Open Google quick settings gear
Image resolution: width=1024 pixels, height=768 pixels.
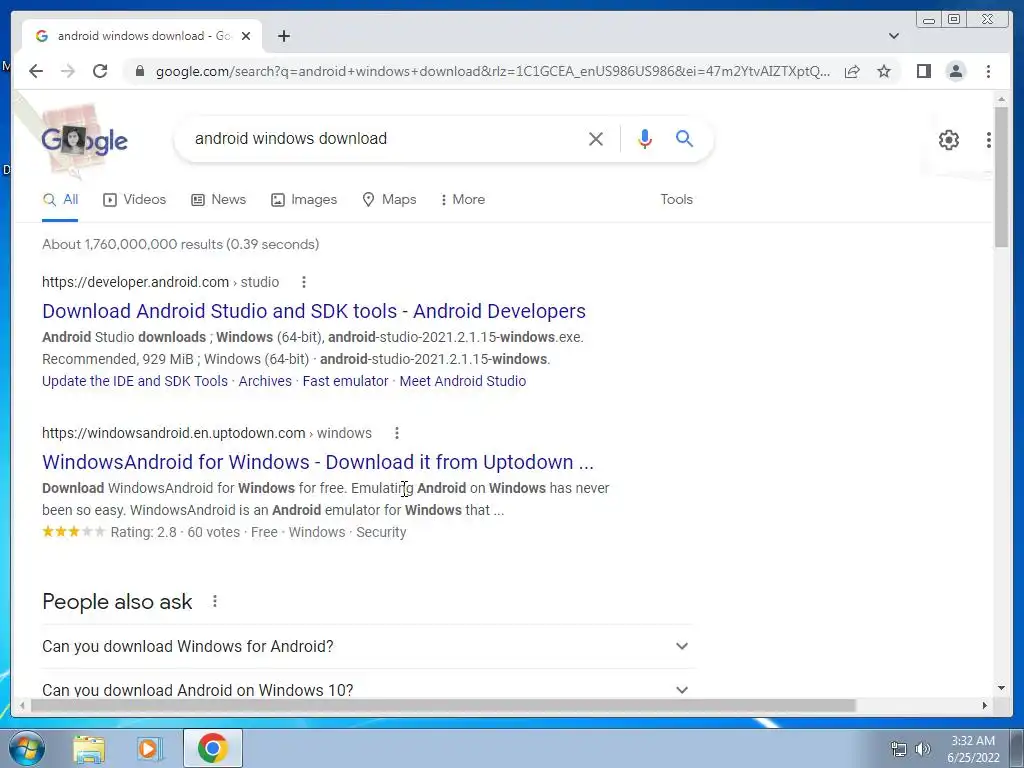click(x=948, y=140)
